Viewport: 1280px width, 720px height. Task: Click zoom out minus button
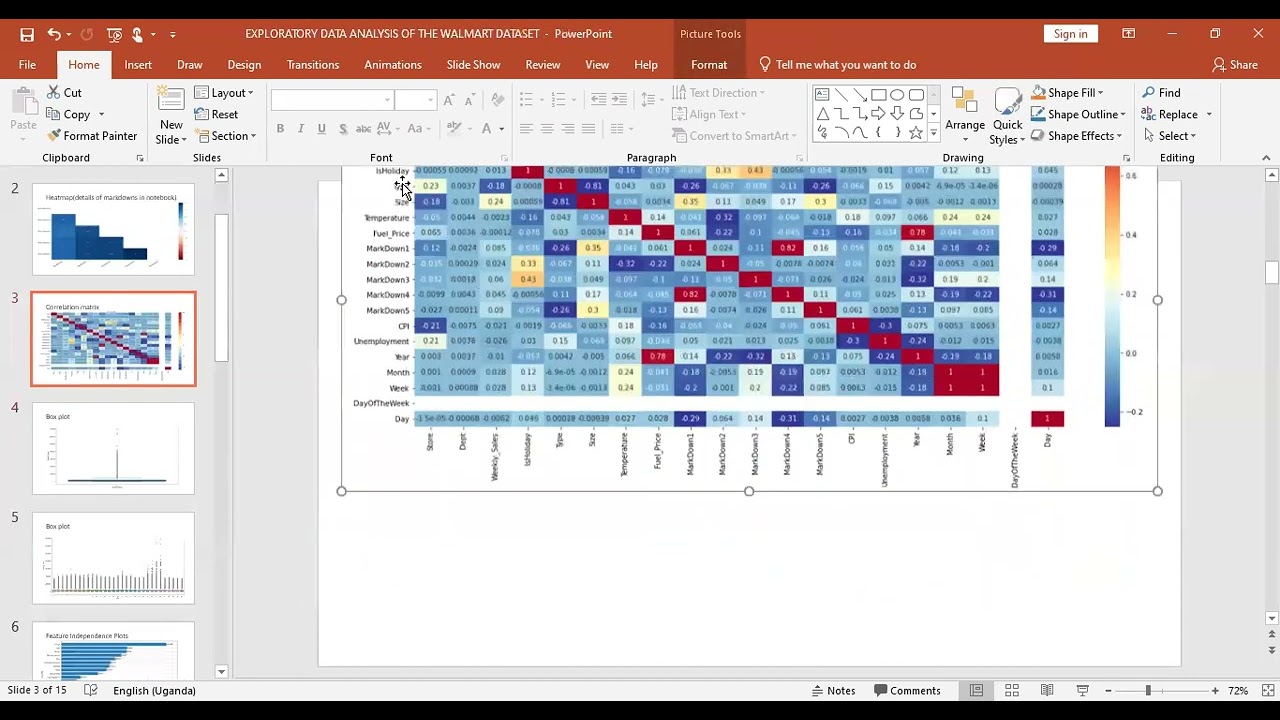tap(1108, 690)
